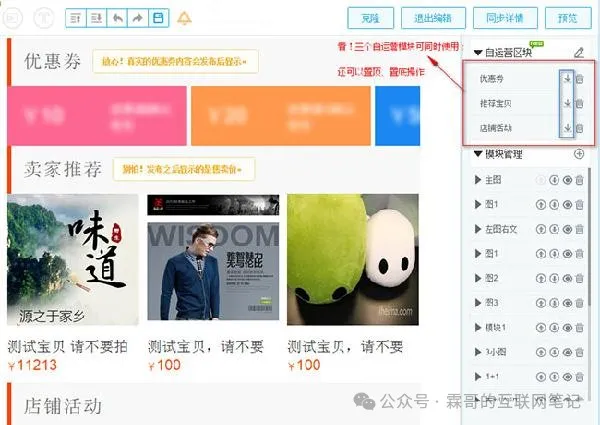The width and height of the screenshot is (600, 425).
Task: Click the undo arrow in the toolbar
Action: pyautogui.click(x=117, y=18)
